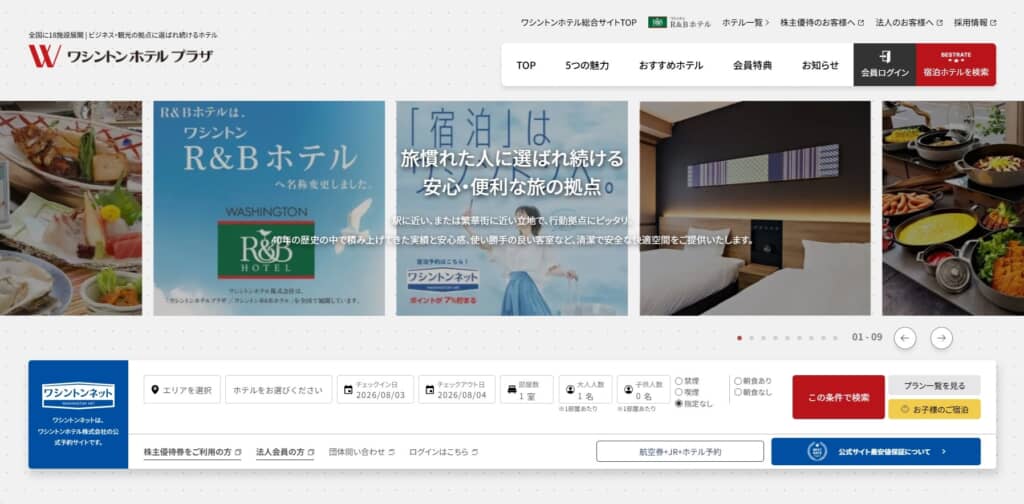Click the red この条件で検索 search button

(x=839, y=397)
